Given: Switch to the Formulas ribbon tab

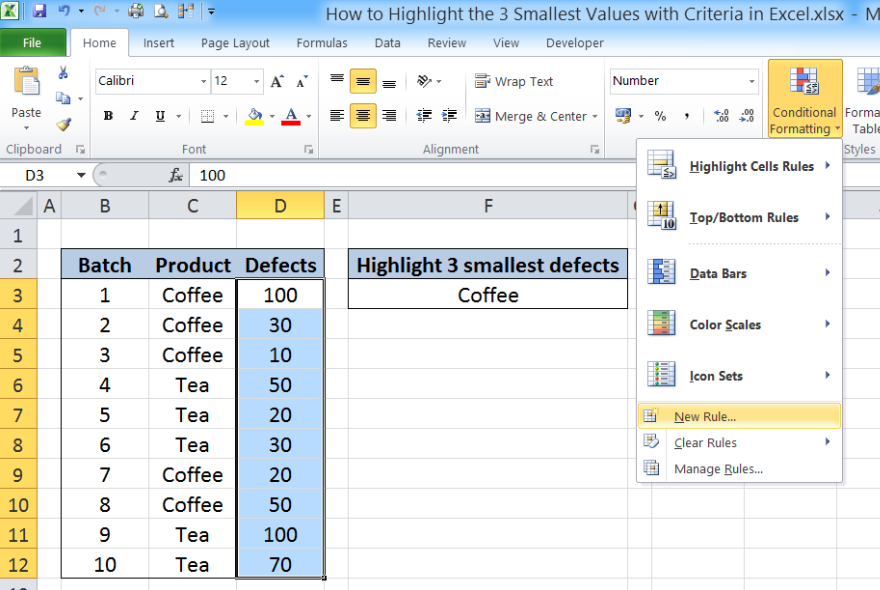Looking at the screenshot, I should click(x=321, y=43).
